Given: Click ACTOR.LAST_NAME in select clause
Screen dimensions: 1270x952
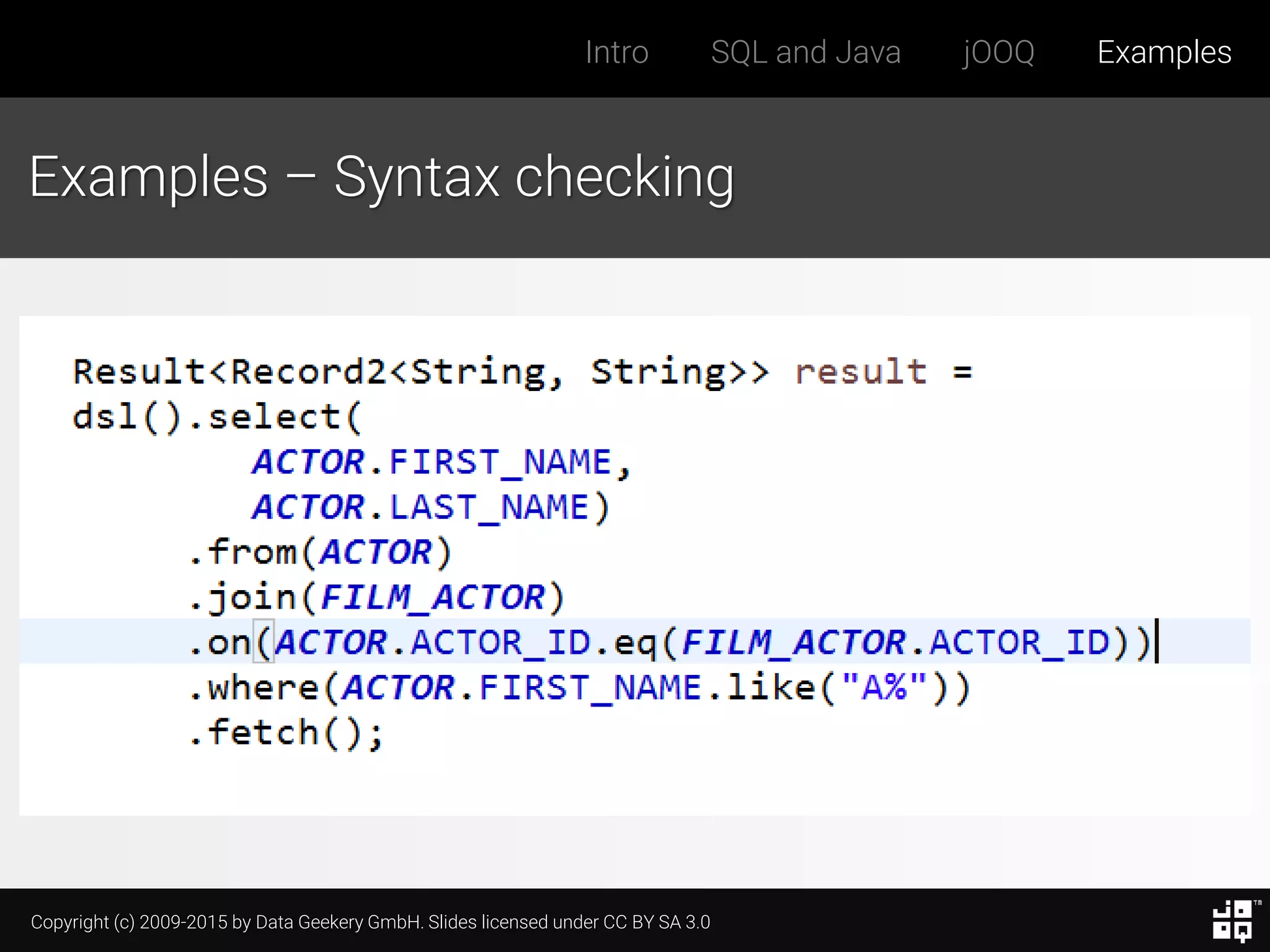Looking at the screenshot, I should pos(420,508).
